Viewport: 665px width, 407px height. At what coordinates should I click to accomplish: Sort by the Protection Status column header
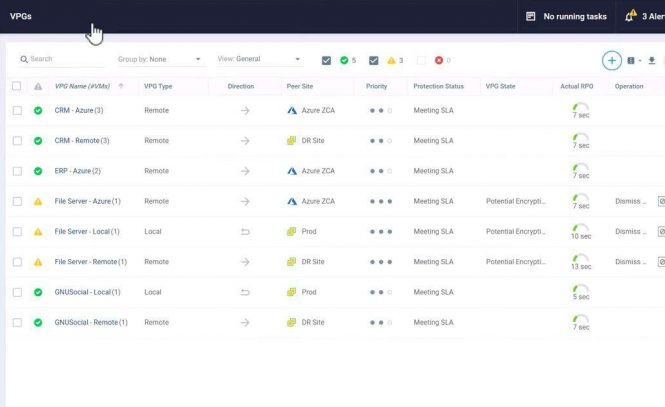[438, 86]
